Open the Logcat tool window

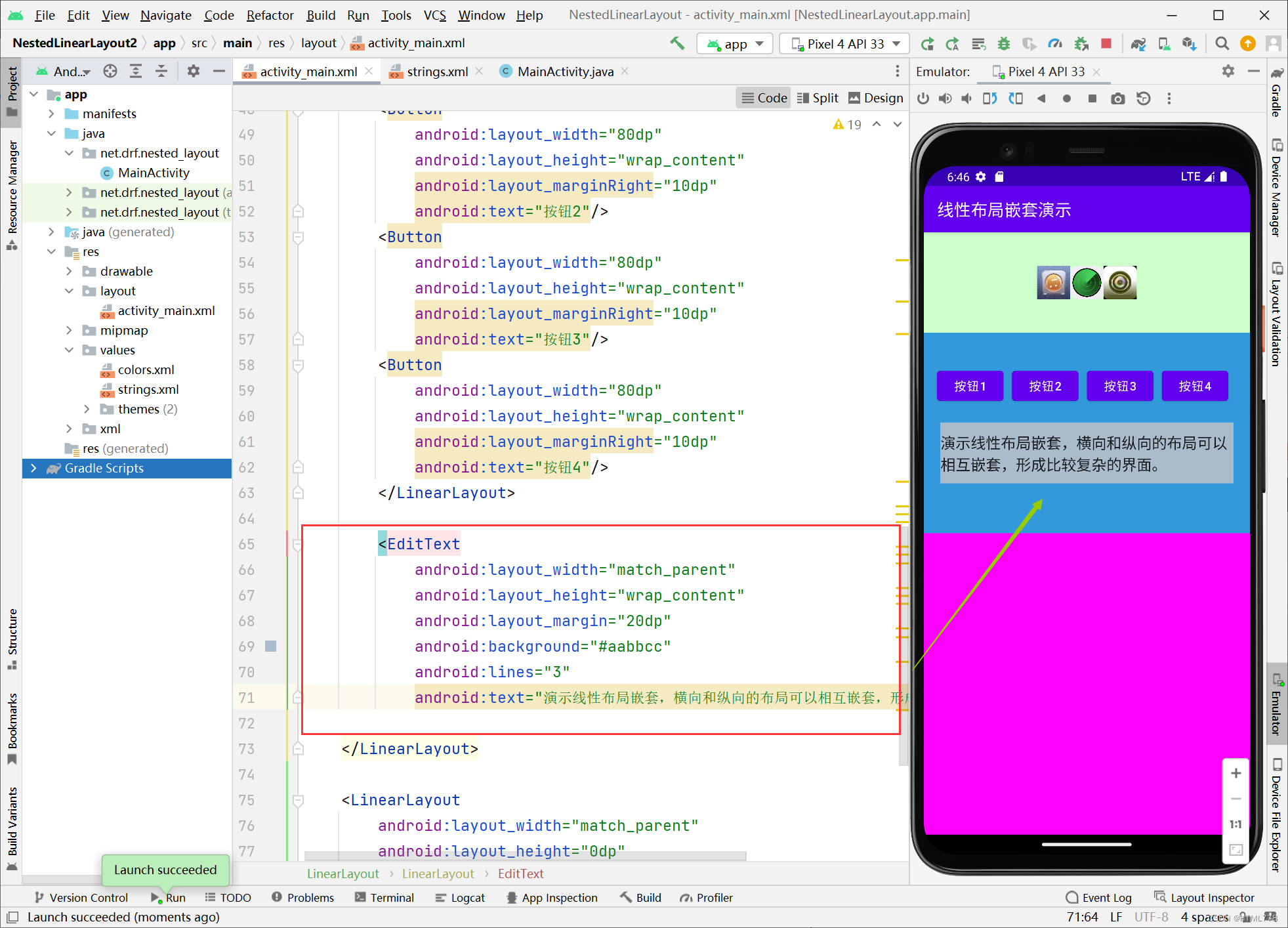point(460,897)
